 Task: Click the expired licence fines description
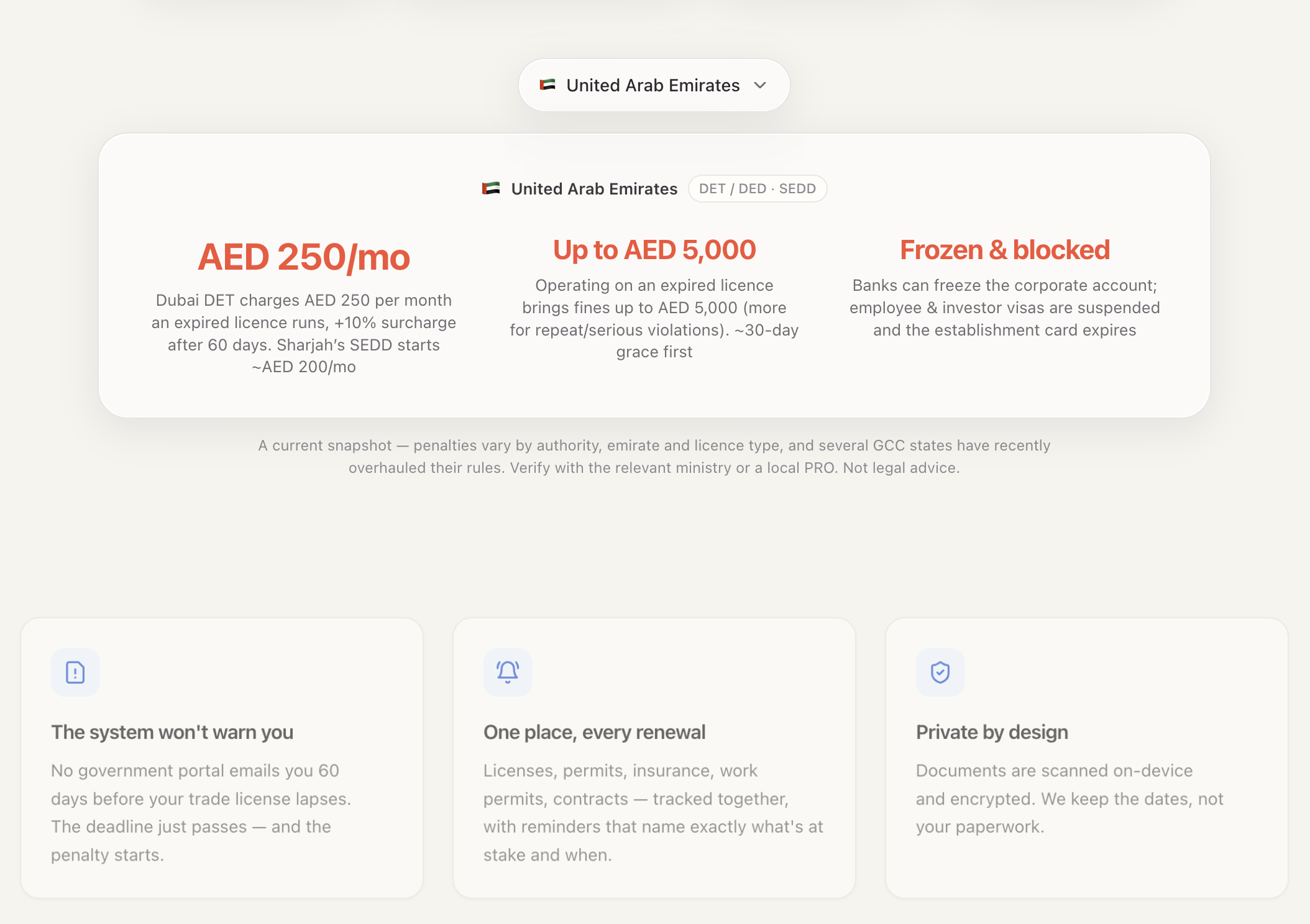(654, 319)
